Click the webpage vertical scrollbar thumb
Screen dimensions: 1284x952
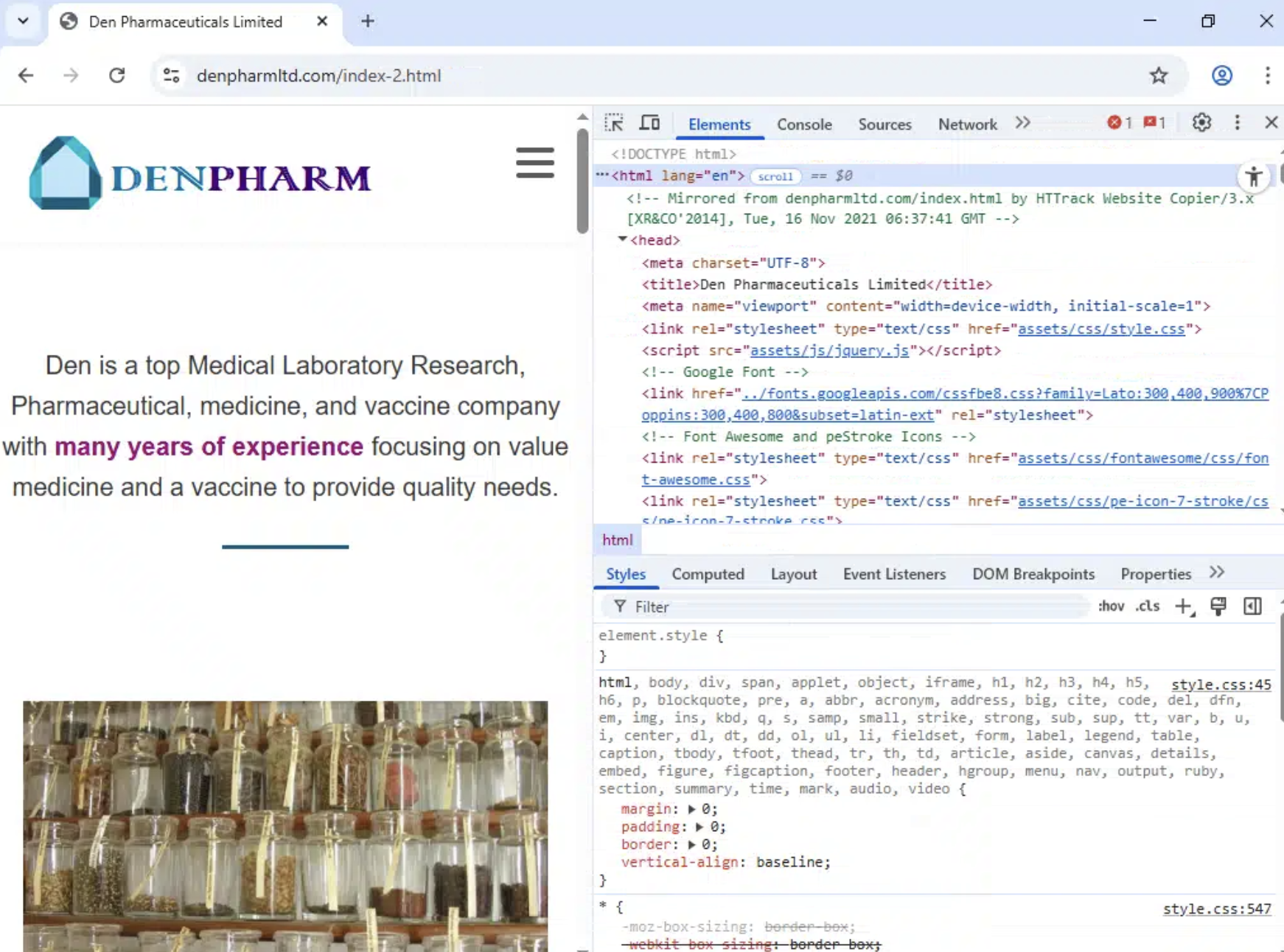(x=582, y=181)
